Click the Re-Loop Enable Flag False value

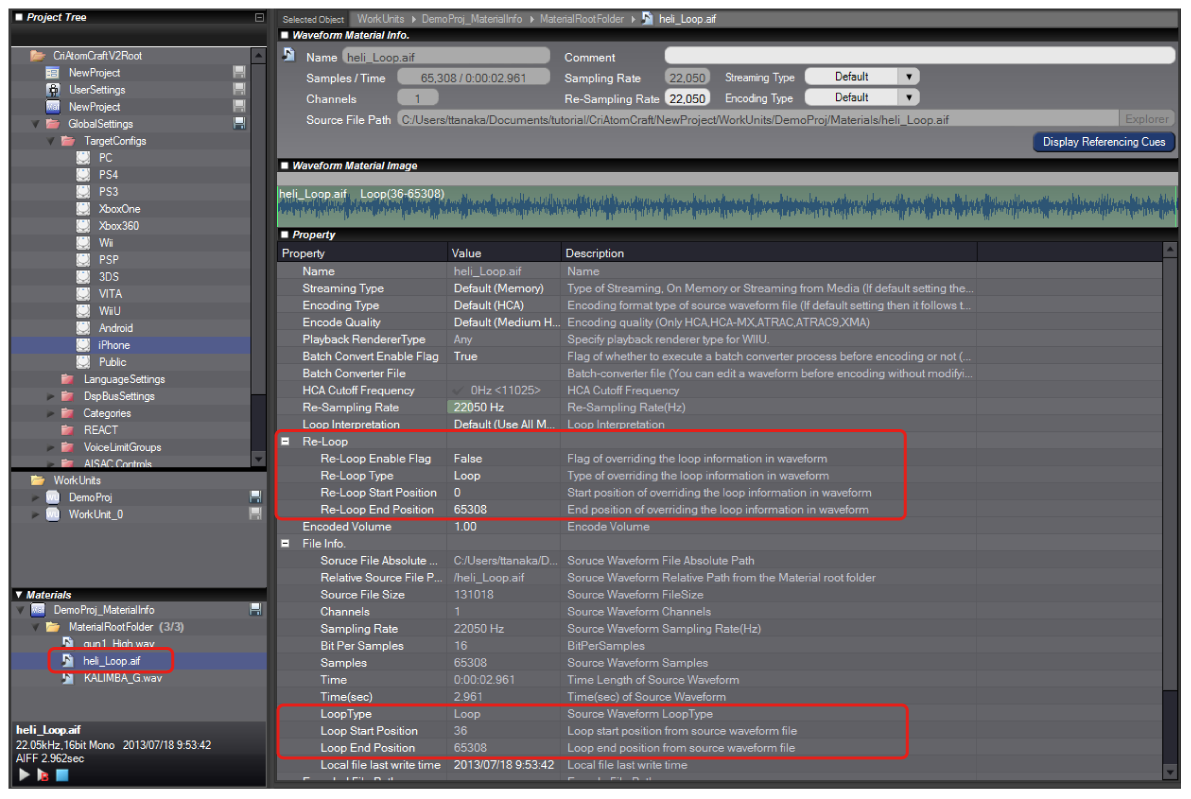coord(468,459)
